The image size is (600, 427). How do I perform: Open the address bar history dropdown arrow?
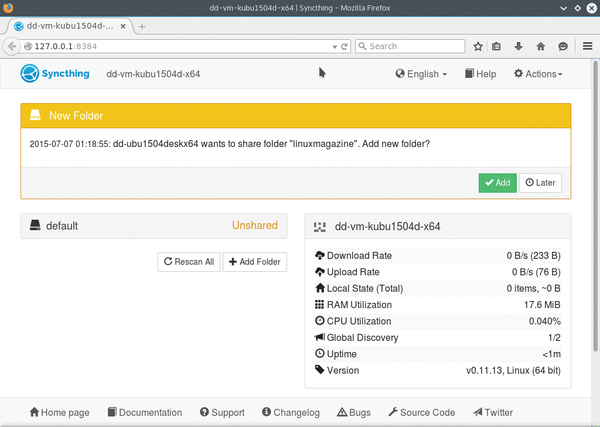pyautogui.click(x=334, y=47)
